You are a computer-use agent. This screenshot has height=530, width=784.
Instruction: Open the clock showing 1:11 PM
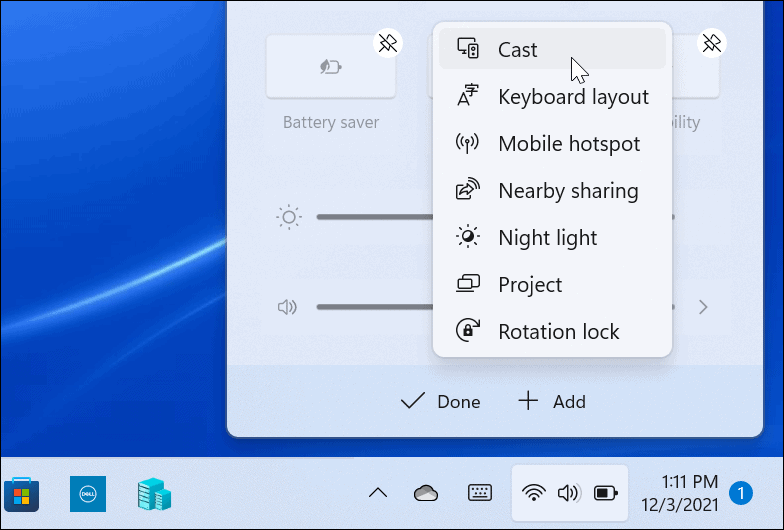point(680,493)
